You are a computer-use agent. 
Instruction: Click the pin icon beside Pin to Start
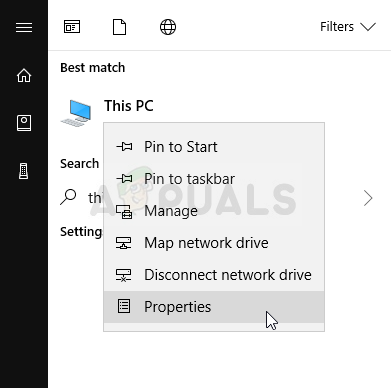(x=124, y=146)
